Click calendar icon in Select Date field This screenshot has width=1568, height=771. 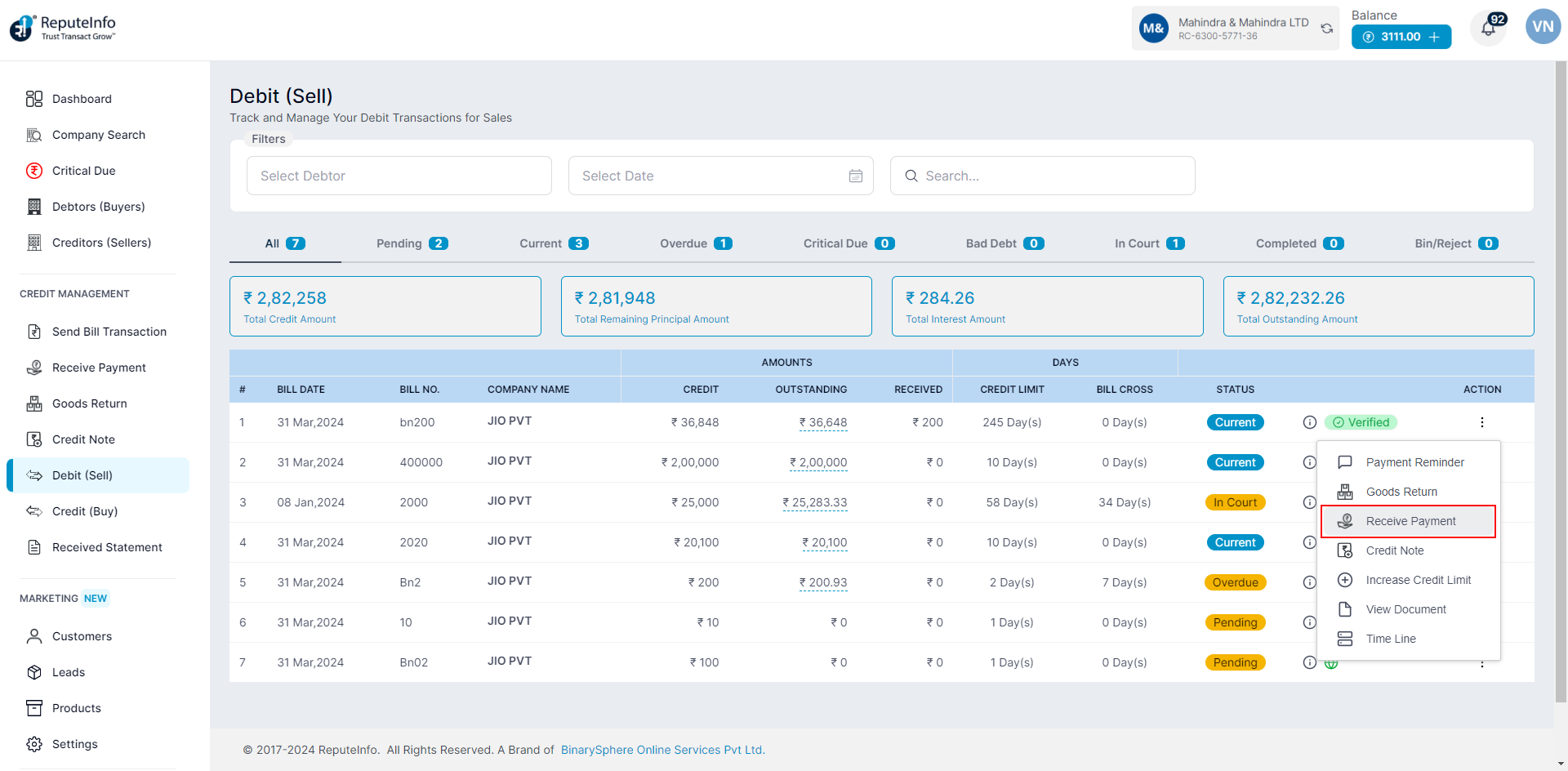[855, 176]
